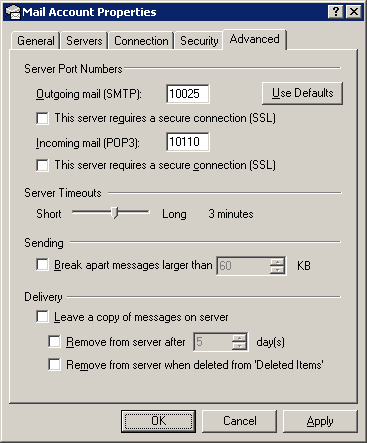Click the Server Timeouts slider thumb
The height and width of the screenshot is (443, 367).
click(115, 213)
